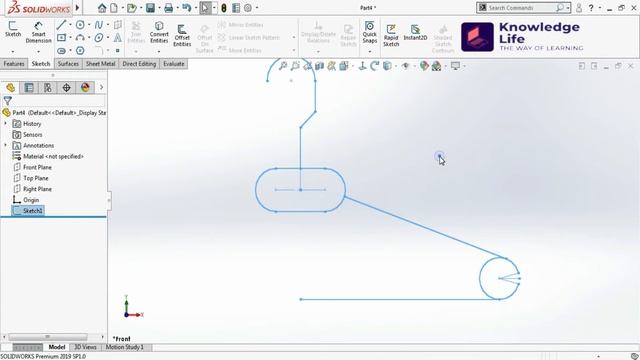Screen dimensions: 640x360
Task: Open the Rectangle tool dropdown arrow
Action: click(x=70, y=38)
